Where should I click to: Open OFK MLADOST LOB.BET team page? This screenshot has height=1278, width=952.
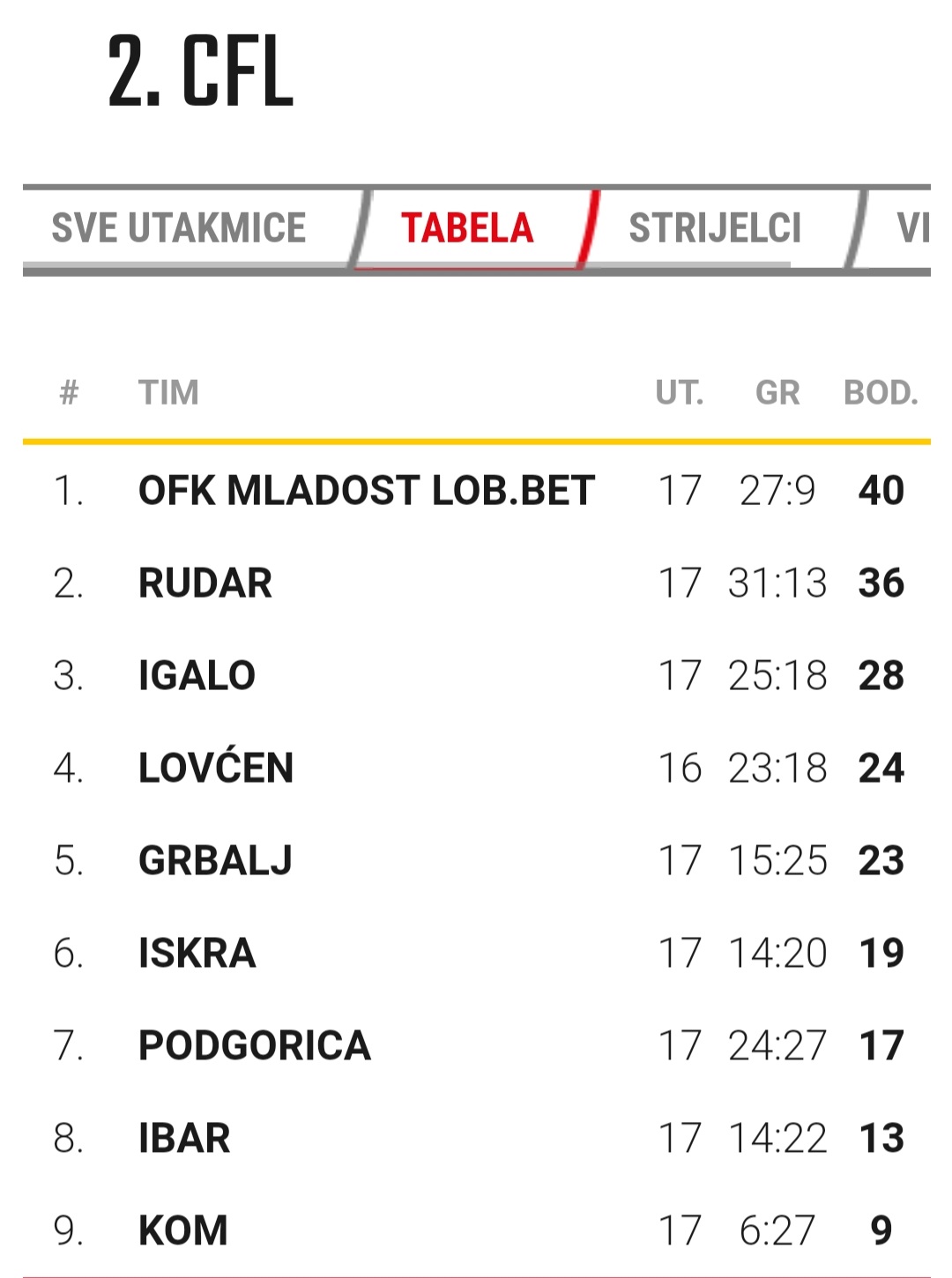coord(367,491)
